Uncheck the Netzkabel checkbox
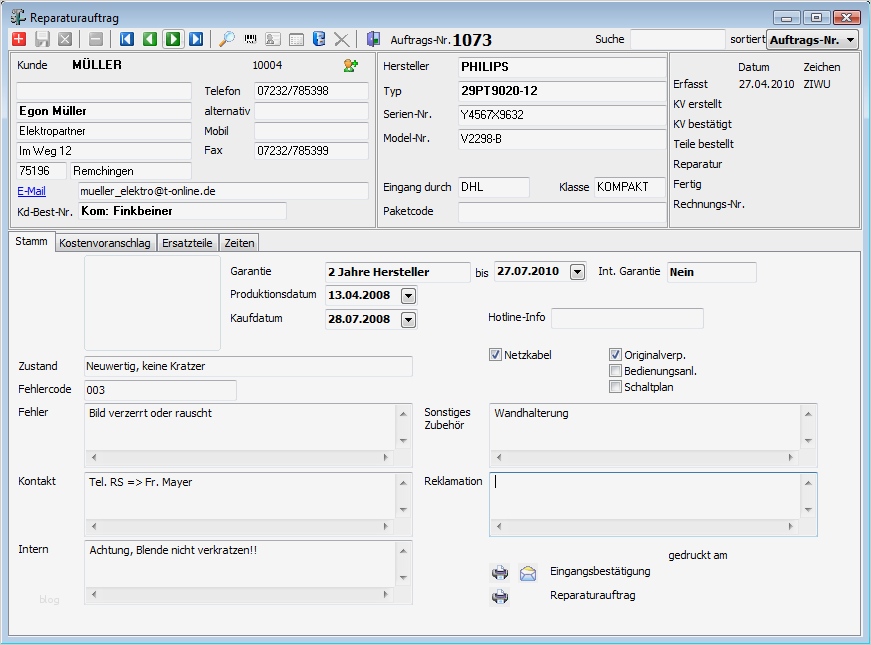 tap(496, 355)
